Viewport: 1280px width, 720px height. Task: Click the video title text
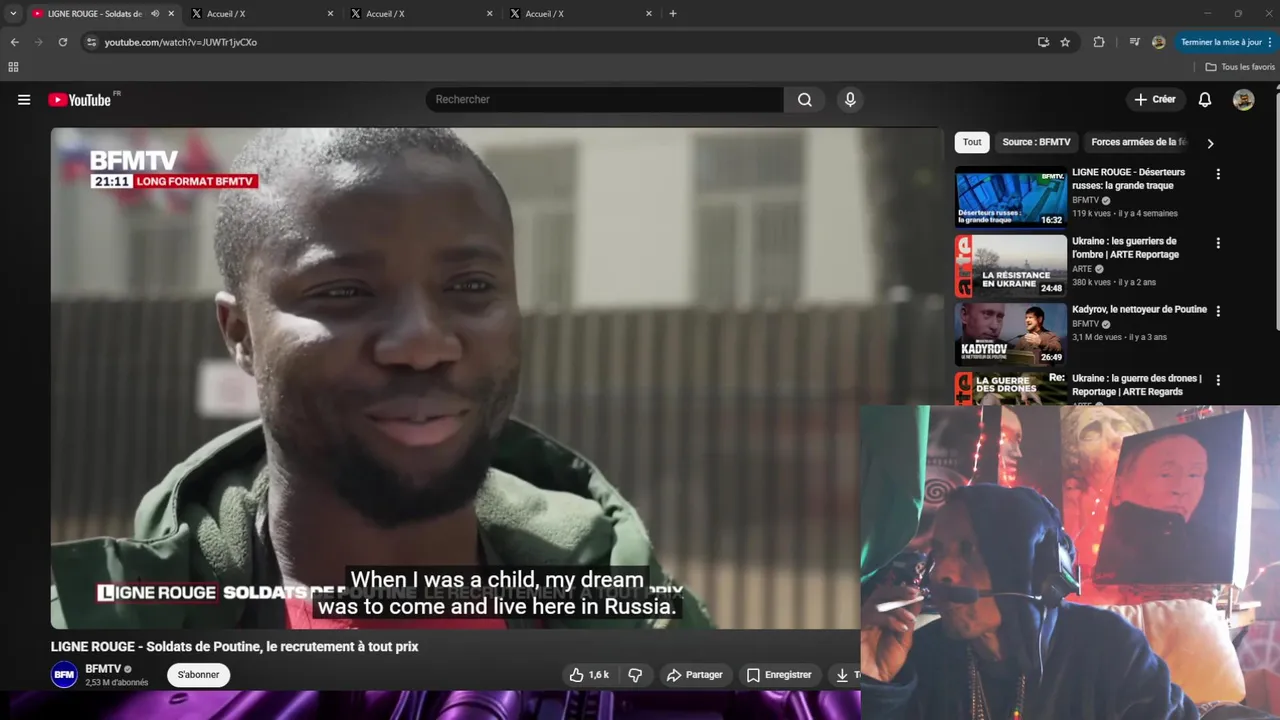tap(235, 647)
